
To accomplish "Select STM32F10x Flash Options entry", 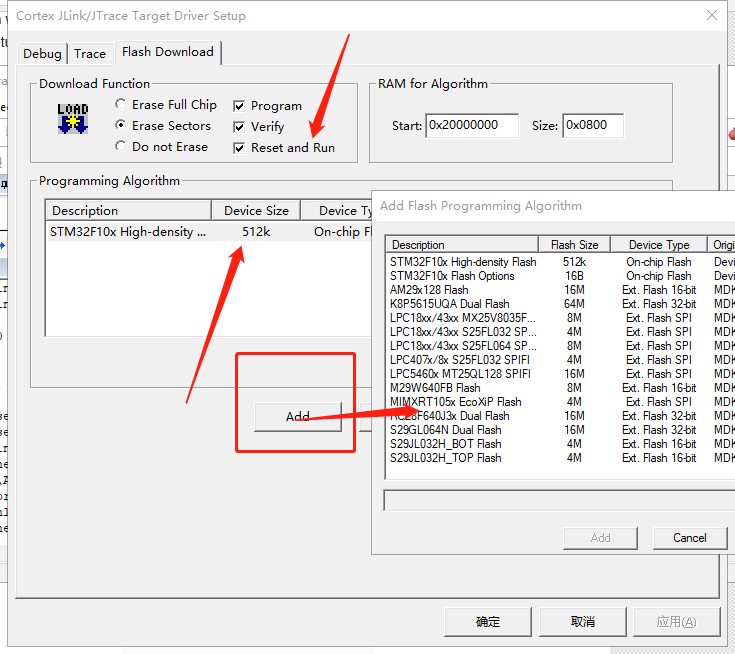I will pyautogui.click(x=560, y=276).
